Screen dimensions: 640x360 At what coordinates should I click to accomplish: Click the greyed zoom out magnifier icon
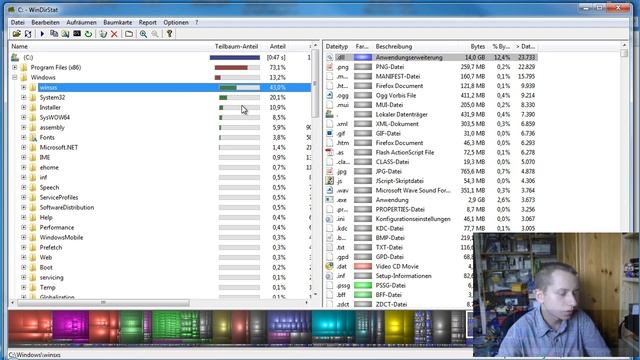[x=155, y=34]
